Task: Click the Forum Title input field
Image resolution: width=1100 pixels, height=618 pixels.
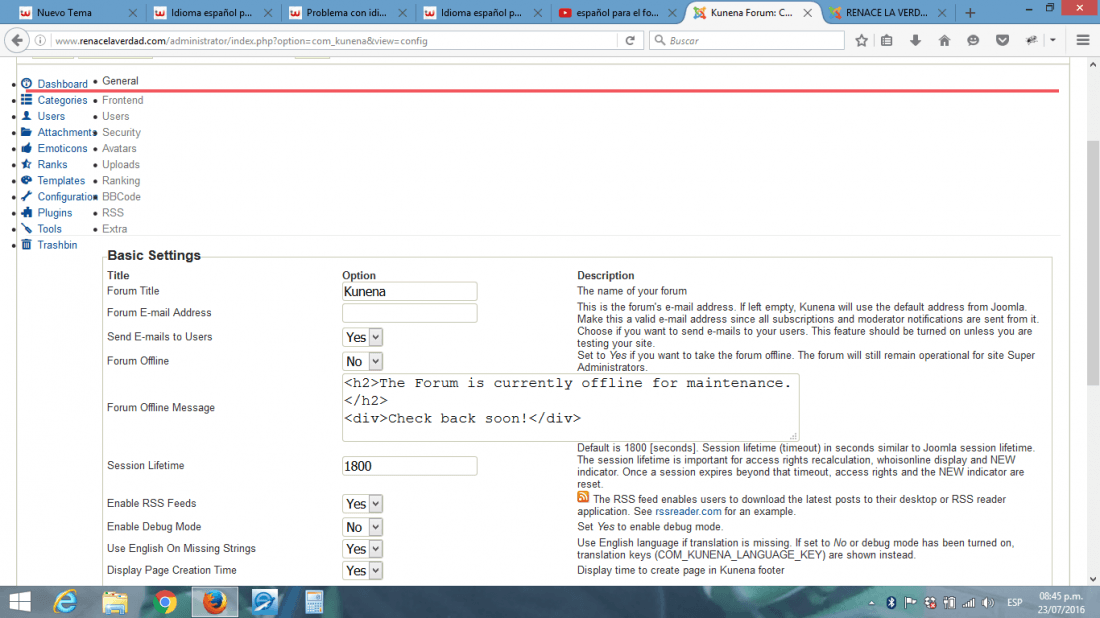Action: coord(410,291)
